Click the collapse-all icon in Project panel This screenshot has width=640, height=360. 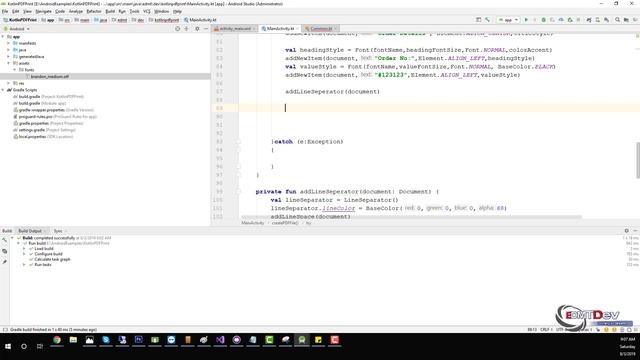click(187, 29)
